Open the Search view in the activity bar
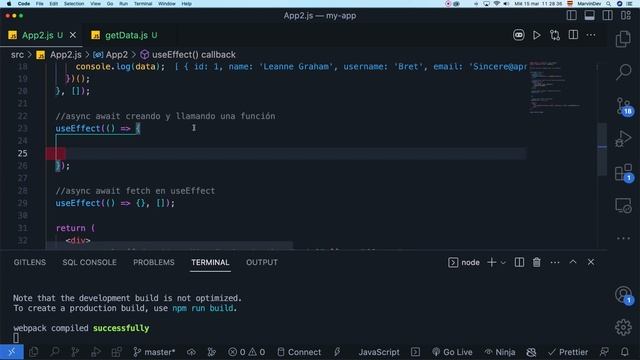Image resolution: width=640 pixels, height=360 pixels. tap(623, 72)
